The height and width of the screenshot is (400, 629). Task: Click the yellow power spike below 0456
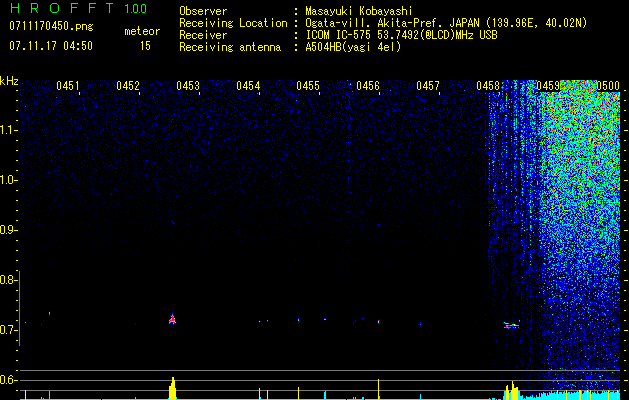click(378, 389)
